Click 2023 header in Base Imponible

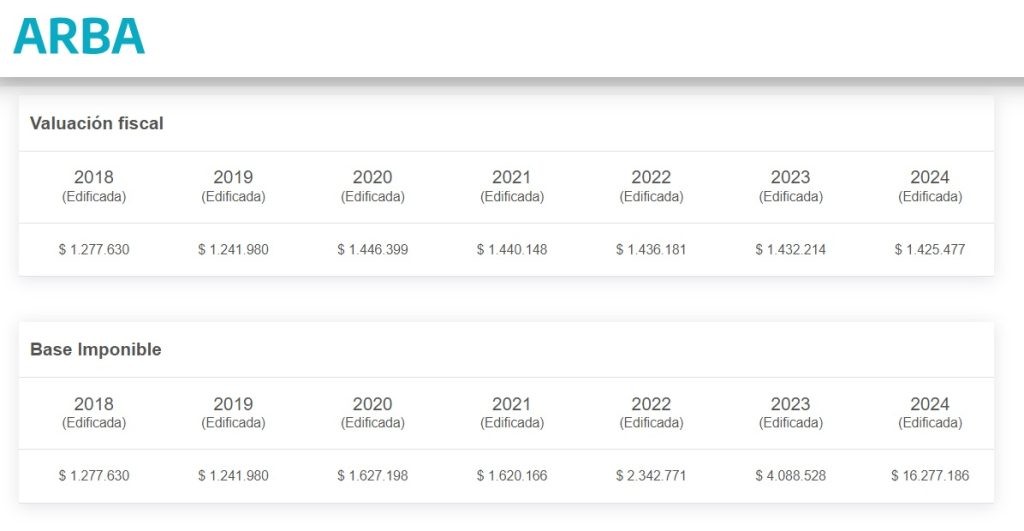(791, 412)
